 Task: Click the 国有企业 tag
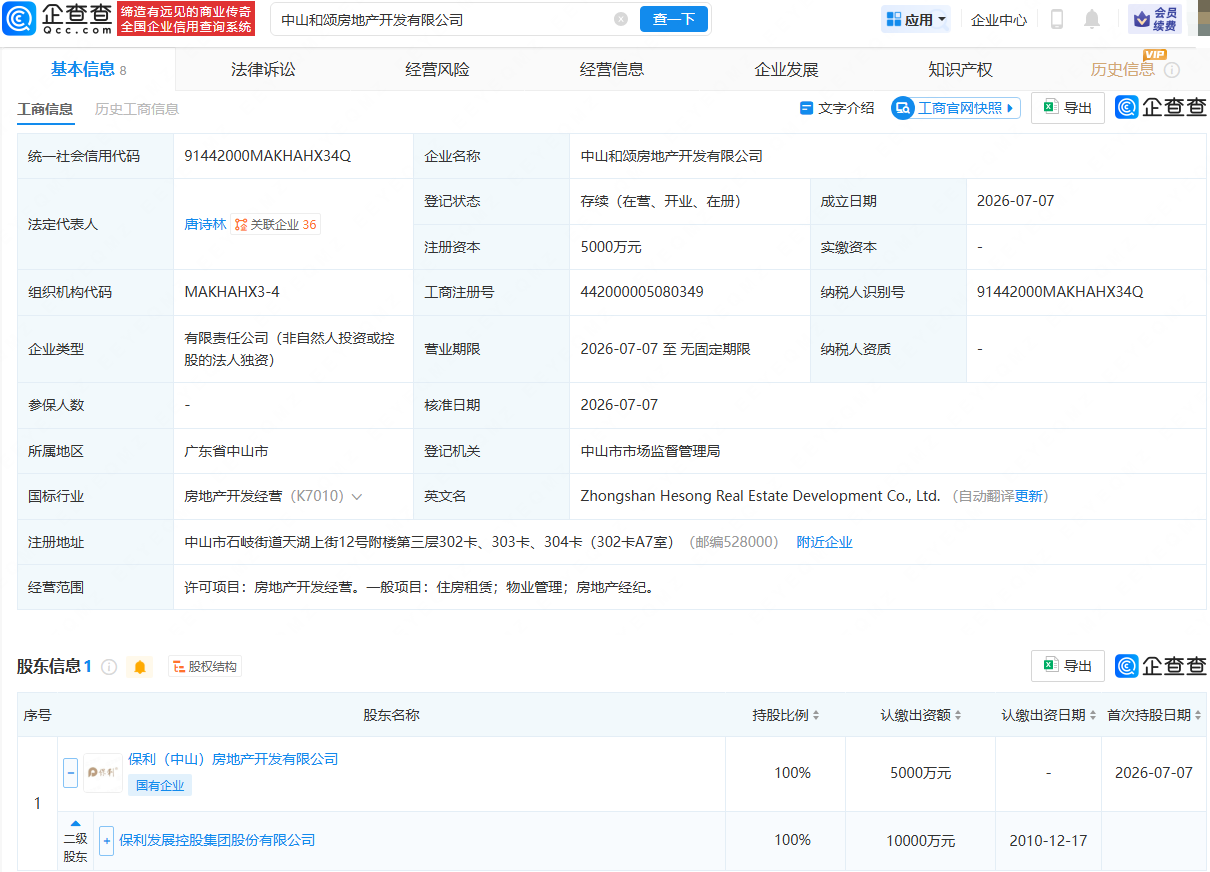pyautogui.click(x=160, y=785)
